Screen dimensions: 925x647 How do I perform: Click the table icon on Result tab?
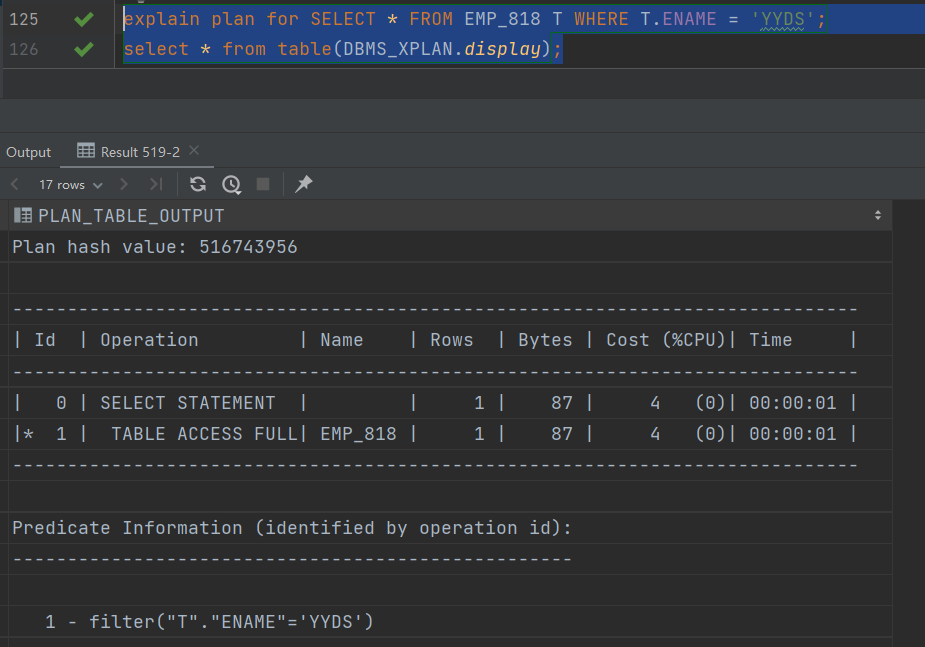click(x=86, y=151)
